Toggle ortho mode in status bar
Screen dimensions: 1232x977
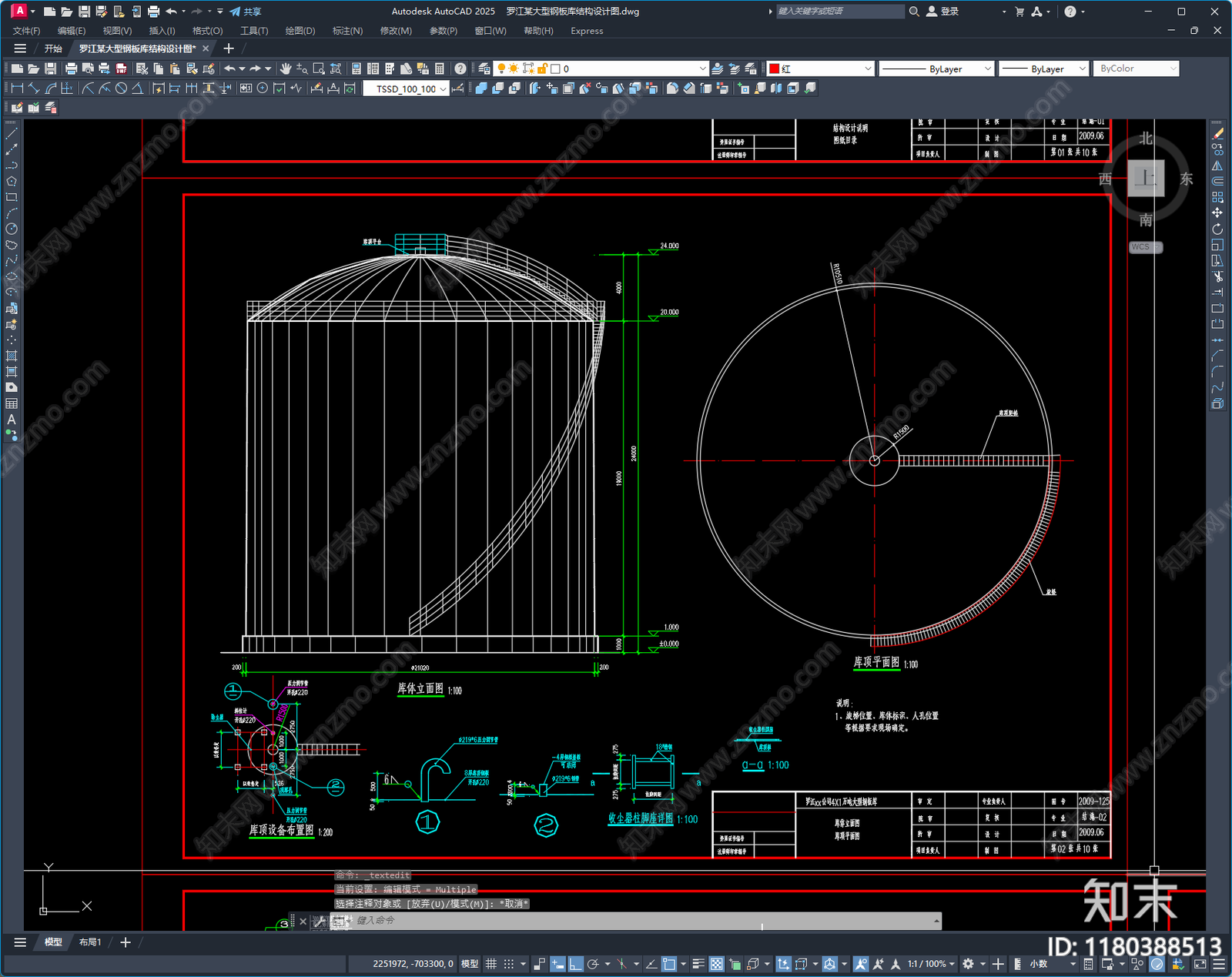[x=576, y=964]
